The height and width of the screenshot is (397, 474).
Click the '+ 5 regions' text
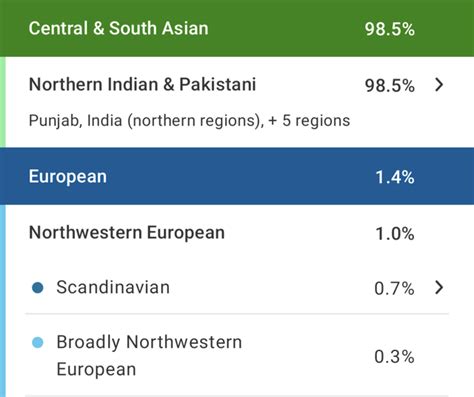point(309,121)
